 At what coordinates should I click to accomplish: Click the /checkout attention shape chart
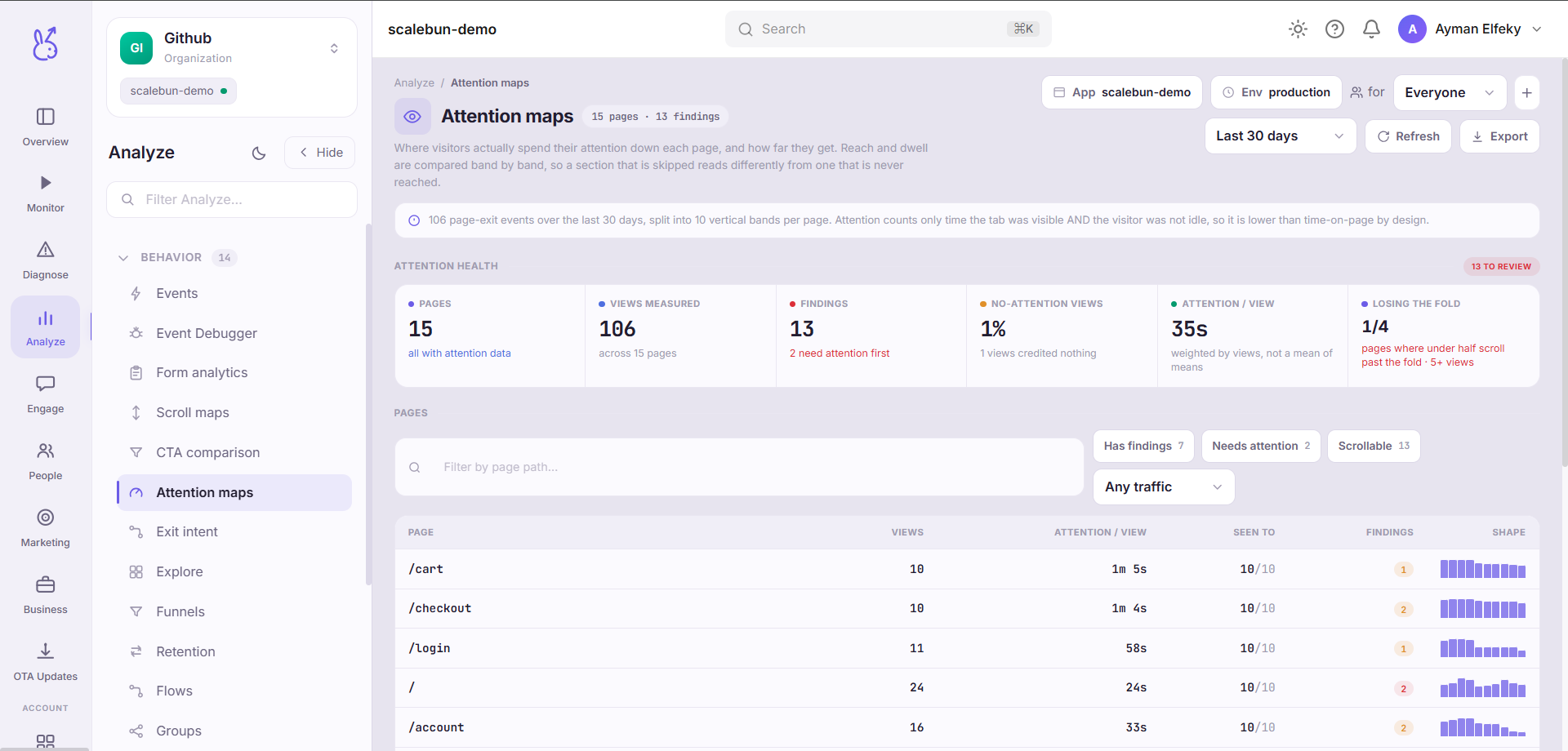coord(1482,608)
